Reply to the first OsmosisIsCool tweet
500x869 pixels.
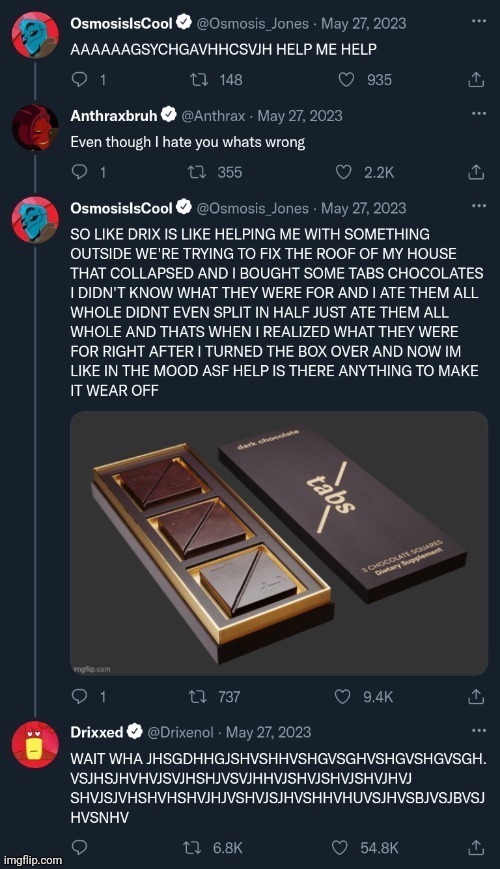coord(80,80)
